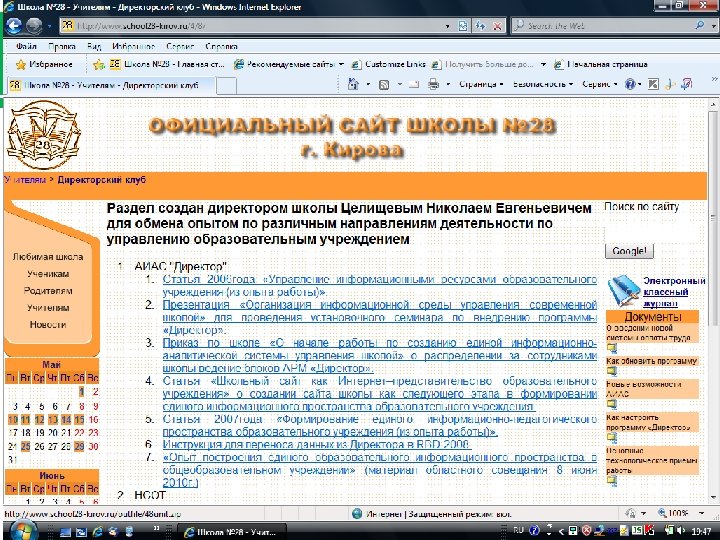Viewport: 720px width, 540px height.
Task: Click the Избранное star favorites button
Action: (x=44, y=64)
